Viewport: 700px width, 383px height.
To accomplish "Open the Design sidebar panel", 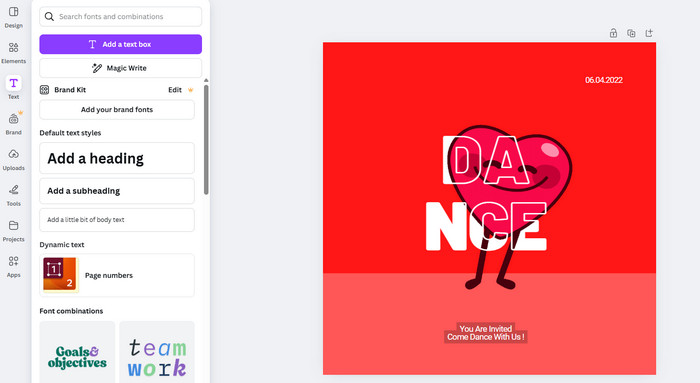I will [x=13, y=17].
